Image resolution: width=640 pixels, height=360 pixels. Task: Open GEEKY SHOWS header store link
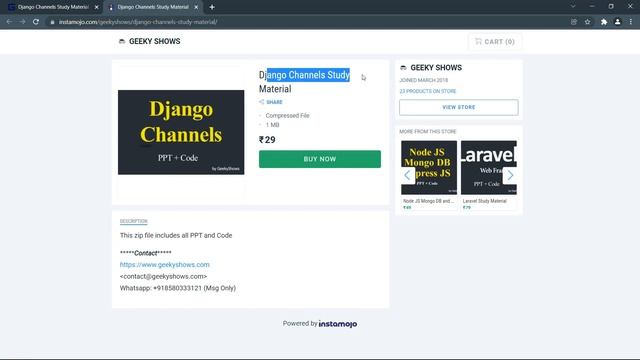coord(154,41)
